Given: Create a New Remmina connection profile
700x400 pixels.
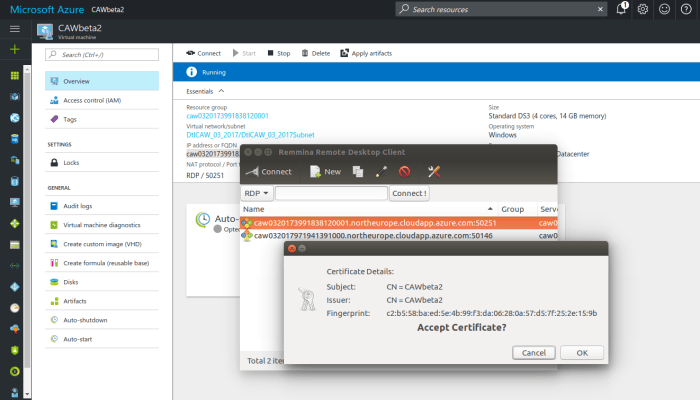Looking at the screenshot, I should pos(325,172).
